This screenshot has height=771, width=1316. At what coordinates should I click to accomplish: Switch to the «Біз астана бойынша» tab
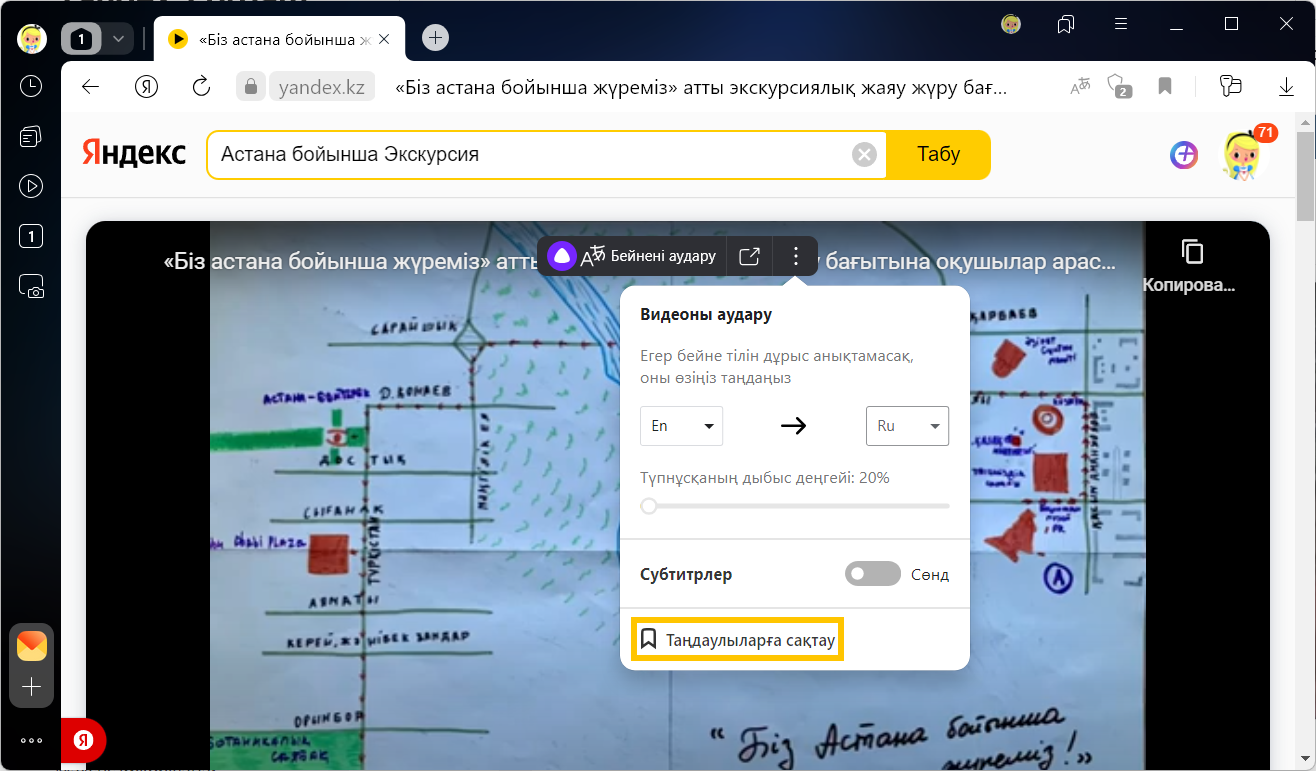click(x=278, y=39)
